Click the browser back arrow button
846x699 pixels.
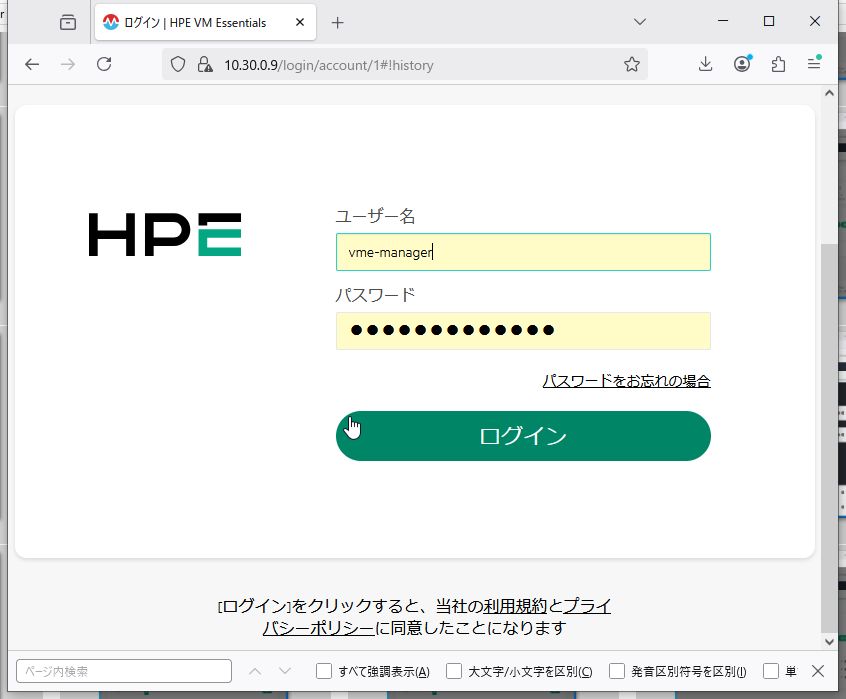[x=32, y=64]
